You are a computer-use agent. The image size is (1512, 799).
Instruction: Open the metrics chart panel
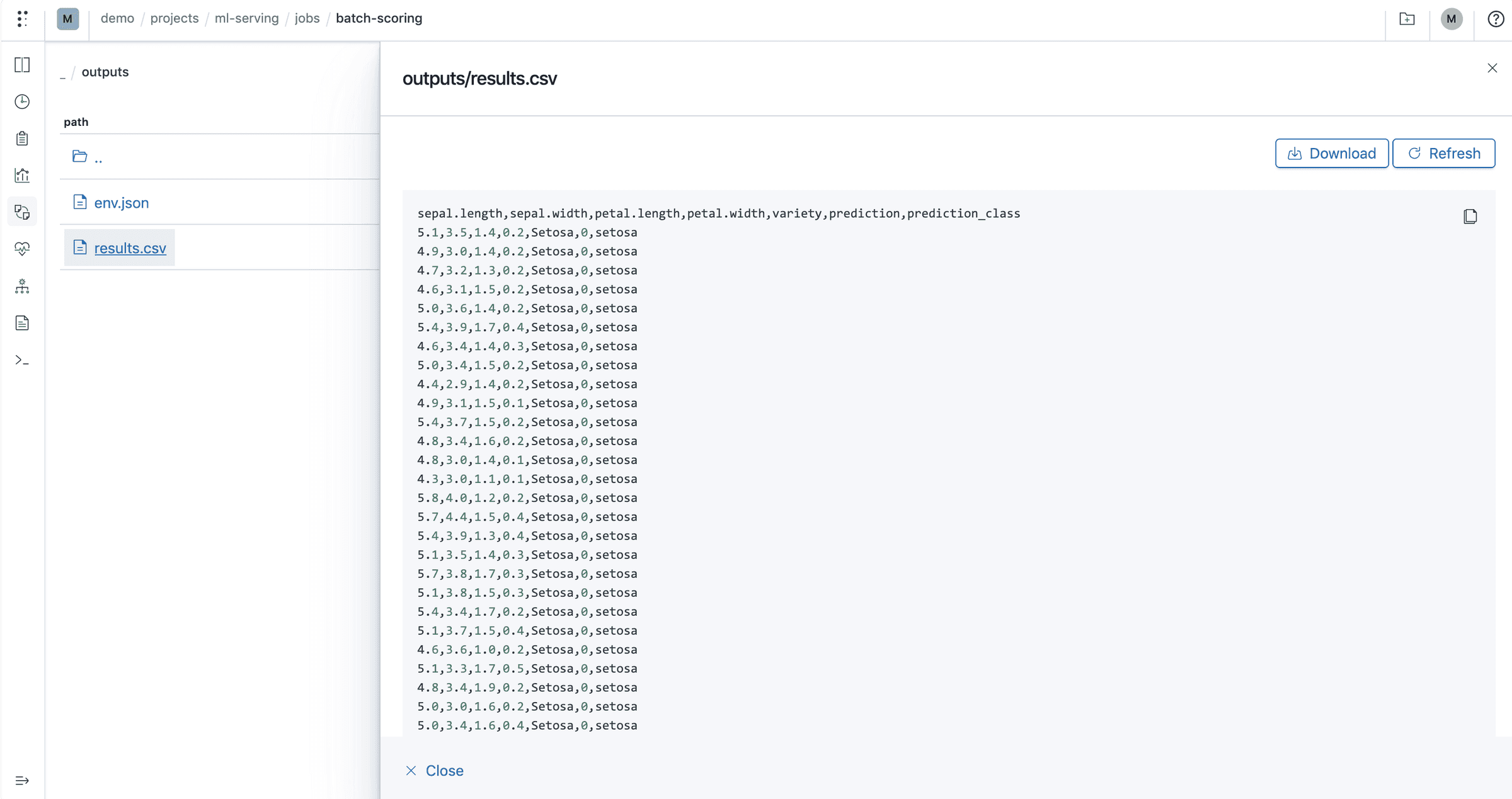pyautogui.click(x=22, y=175)
